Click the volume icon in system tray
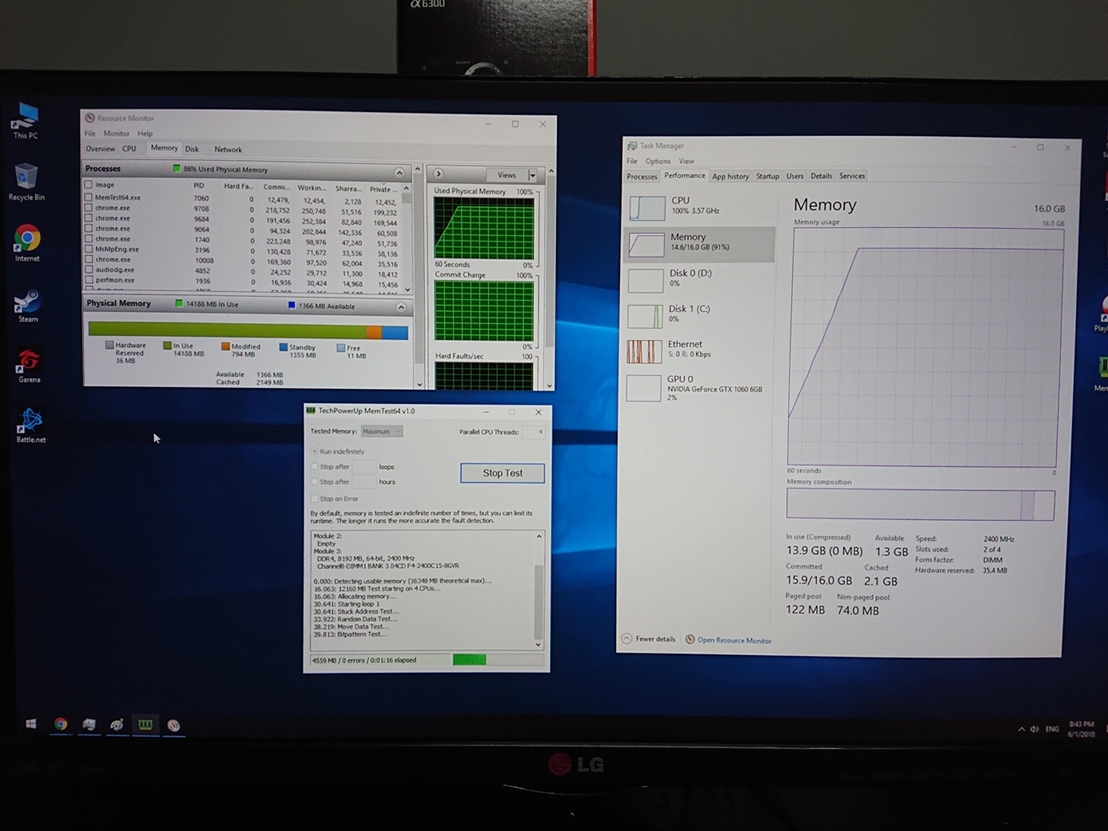The width and height of the screenshot is (1108, 831). coord(1035,729)
